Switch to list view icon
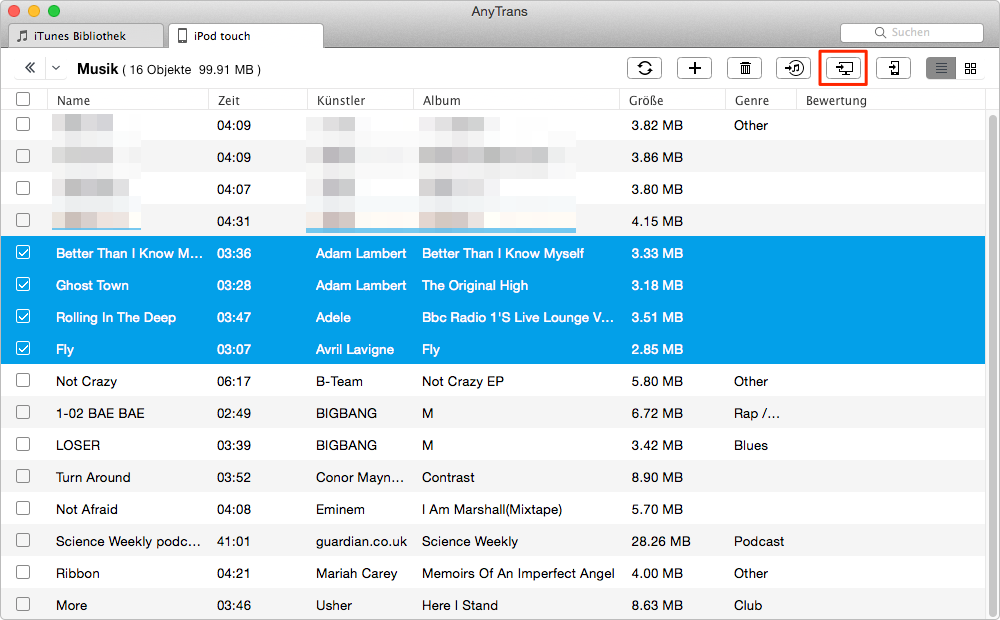Image resolution: width=1000 pixels, height=620 pixels. [941, 68]
